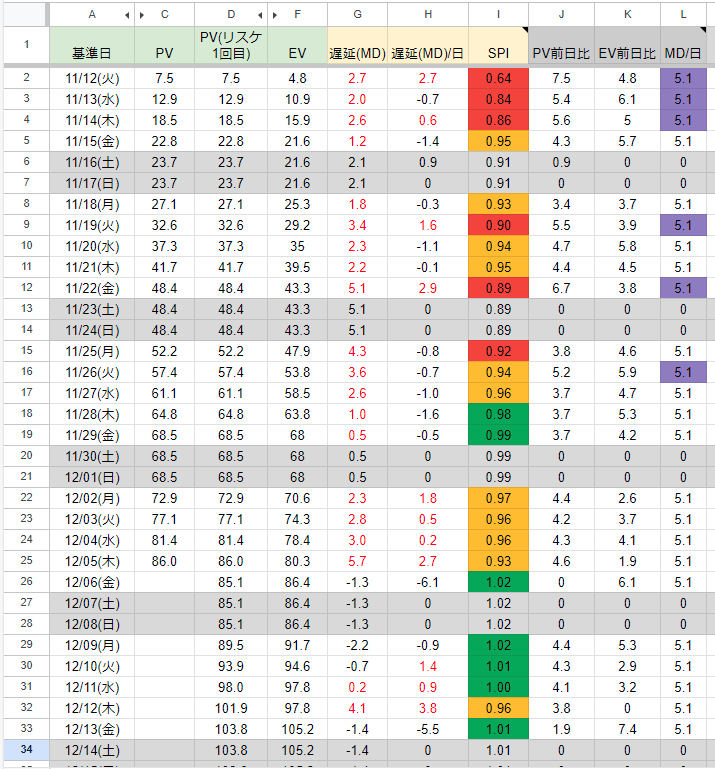Click orange SPI cell in 11/15 row
Viewport: 715px width, 769px height.
498,141
